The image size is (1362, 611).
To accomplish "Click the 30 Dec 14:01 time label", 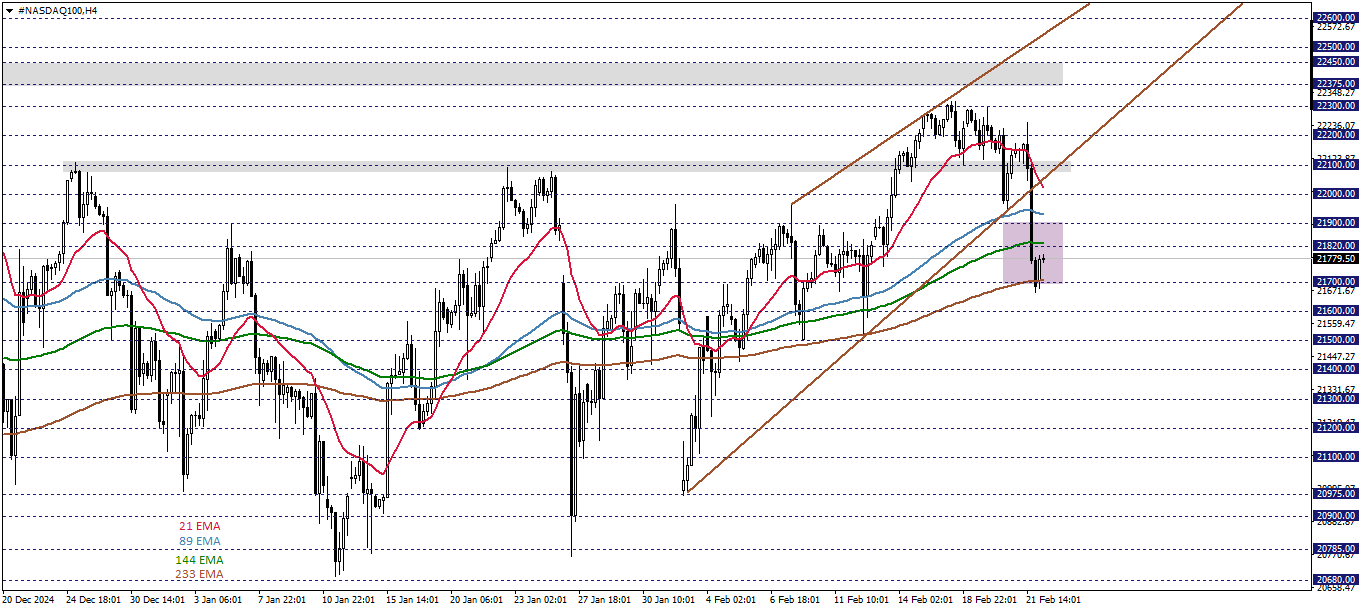I will 158,600.
